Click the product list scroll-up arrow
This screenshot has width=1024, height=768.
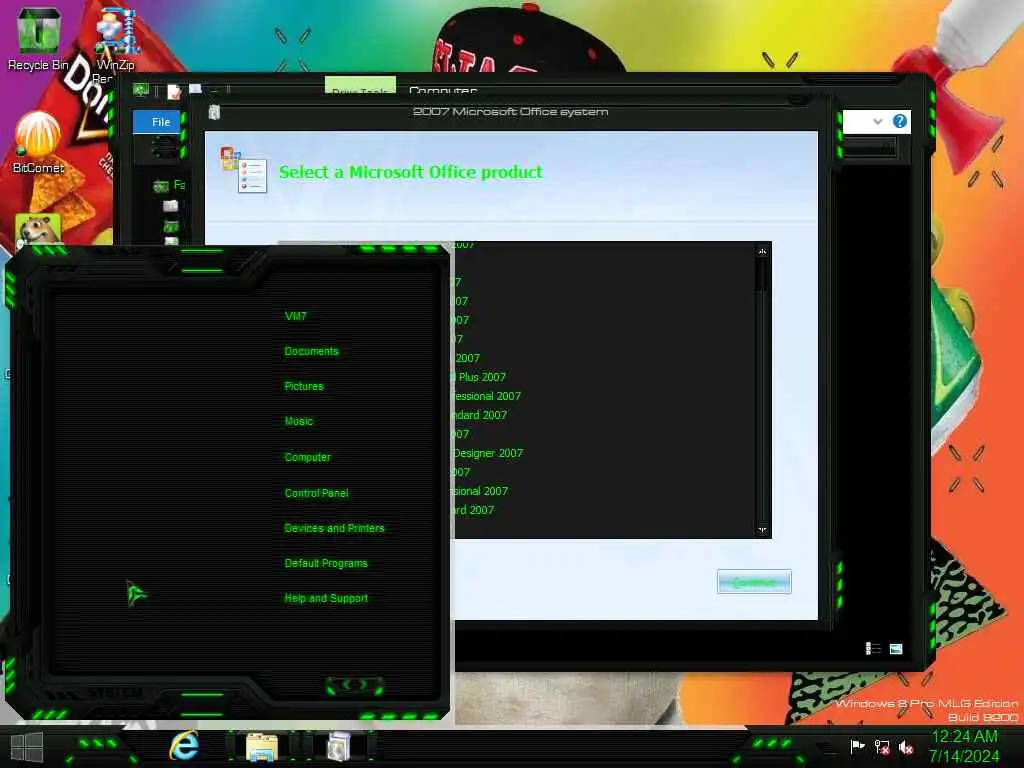point(762,251)
